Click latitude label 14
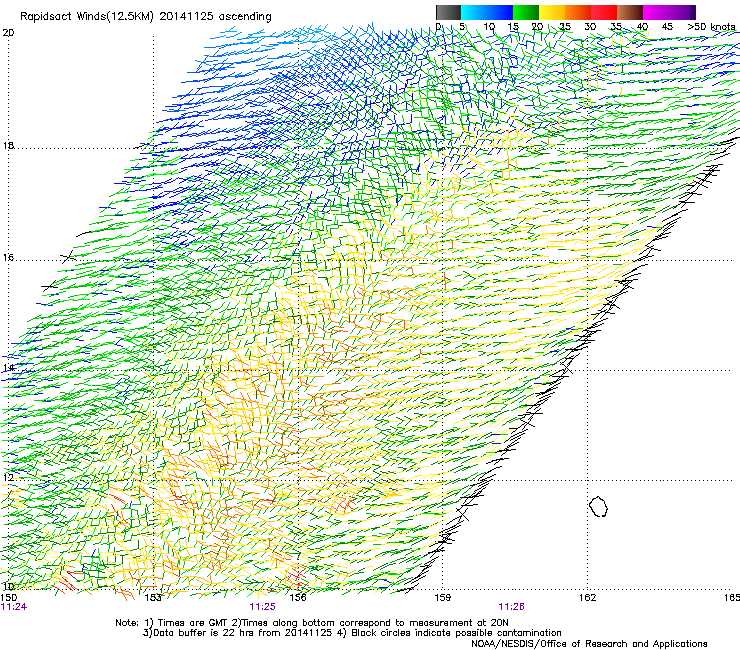 [8, 367]
